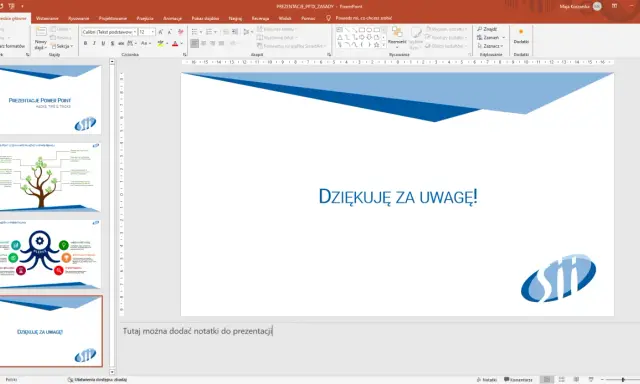Viewport: 640px width, 384px height.
Task: Open Komentarze from the status bar
Action: click(518, 380)
